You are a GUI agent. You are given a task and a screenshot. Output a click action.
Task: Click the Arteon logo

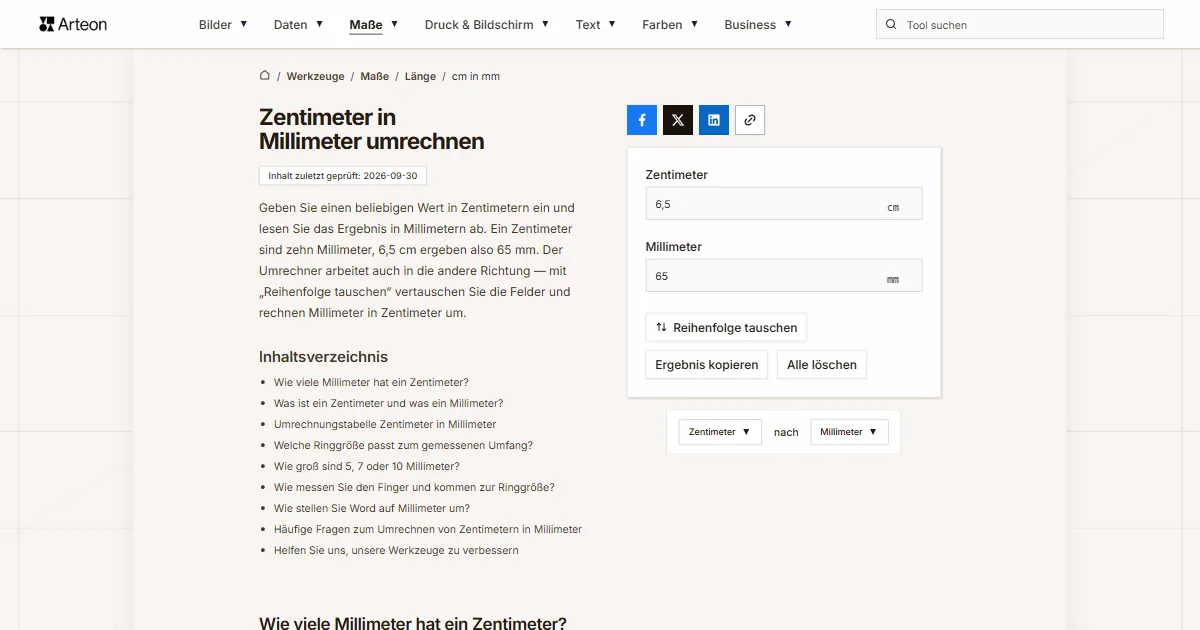click(73, 24)
